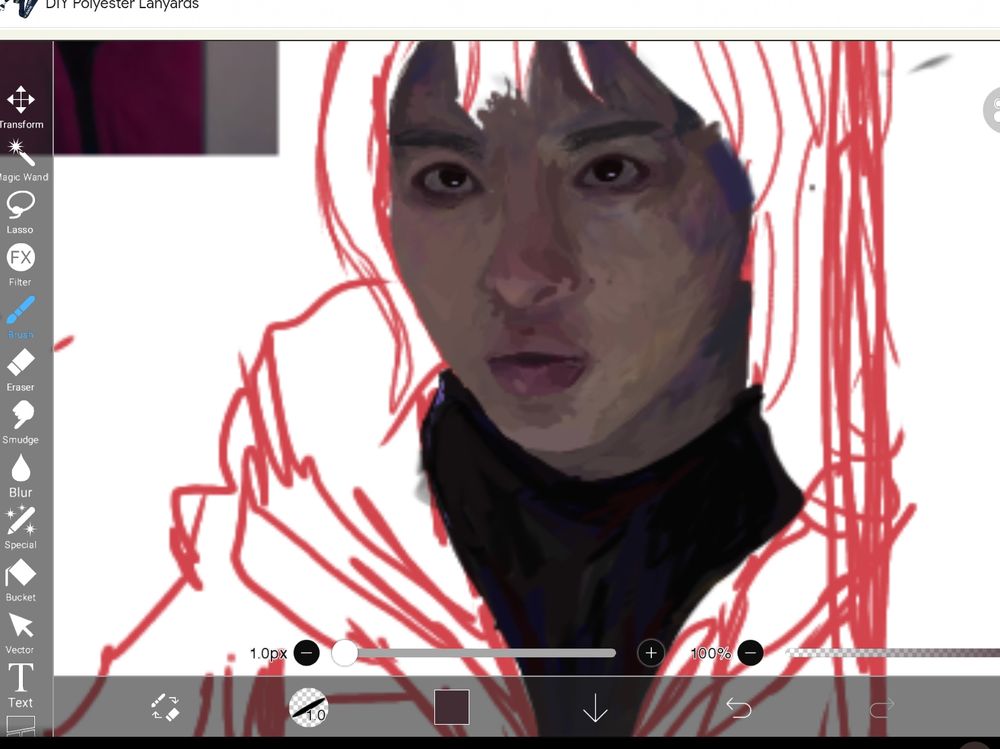The height and width of the screenshot is (749, 1000).
Task: Click the brush thickness slider track
Action: pos(474,653)
